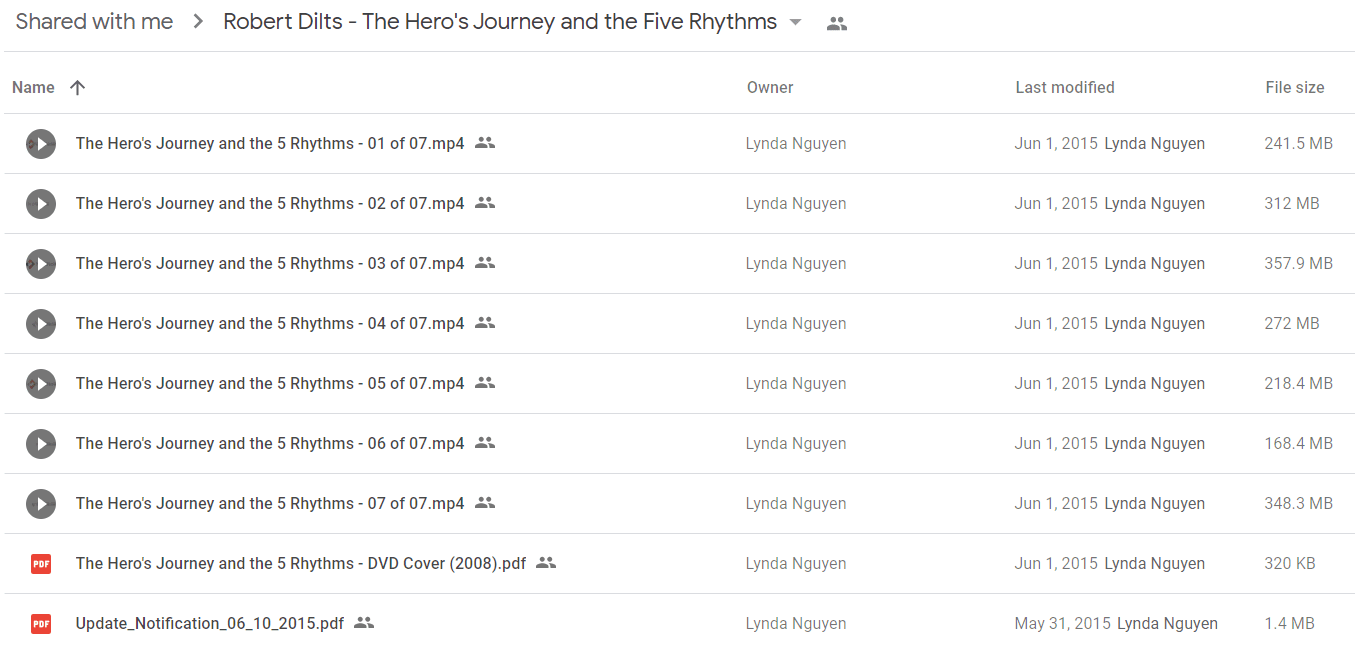Click shared folder icon next to folder title
This screenshot has width=1355, height=650.
pyautogui.click(x=837, y=24)
